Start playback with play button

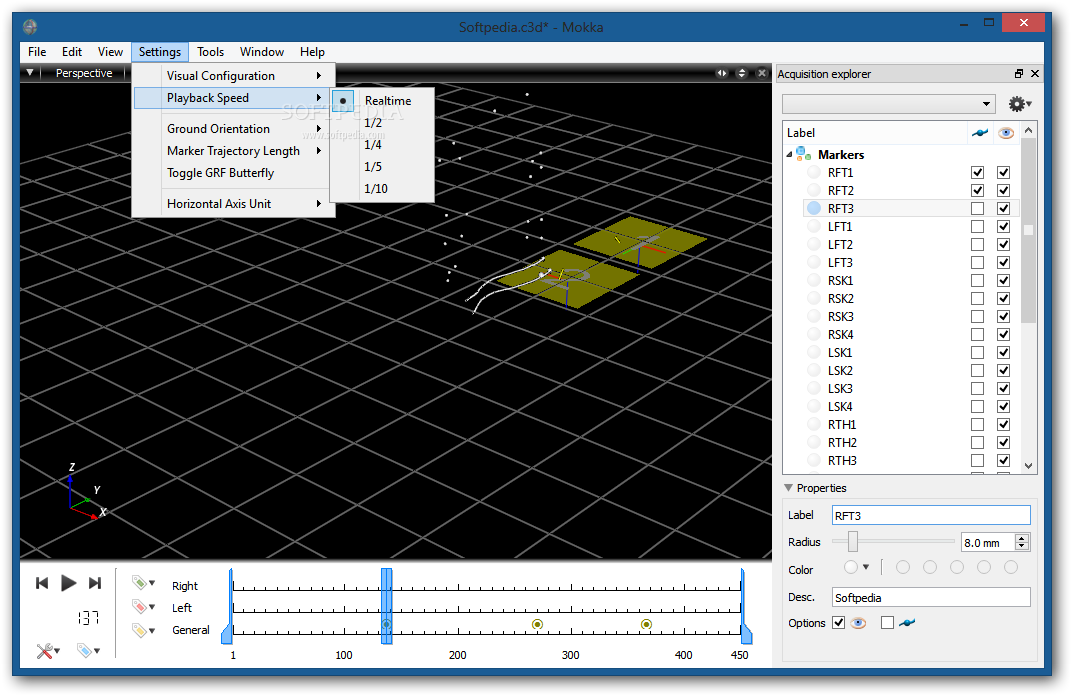point(68,583)
